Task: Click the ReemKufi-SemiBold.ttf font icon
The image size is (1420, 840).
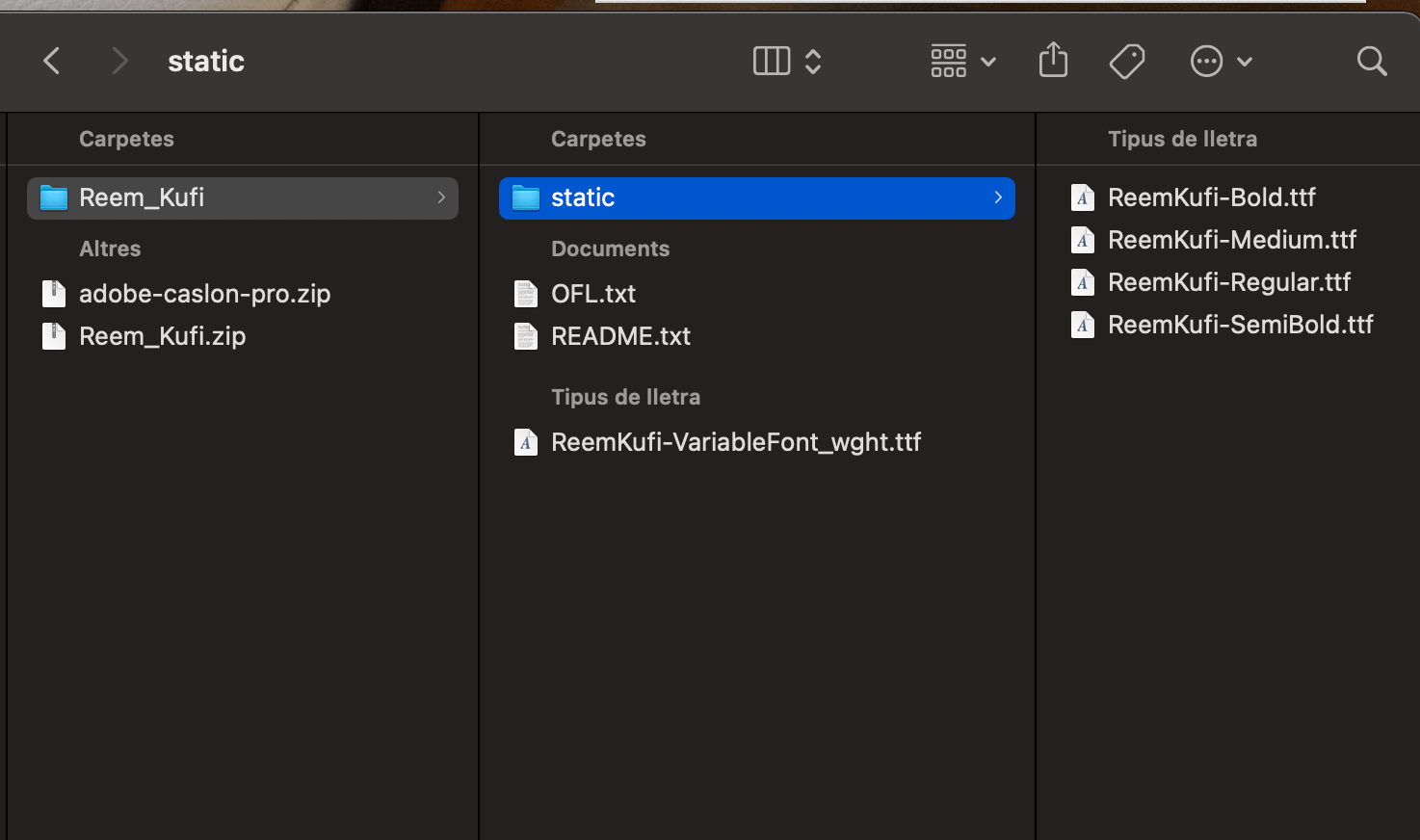Action: (x=1083, y=325)
